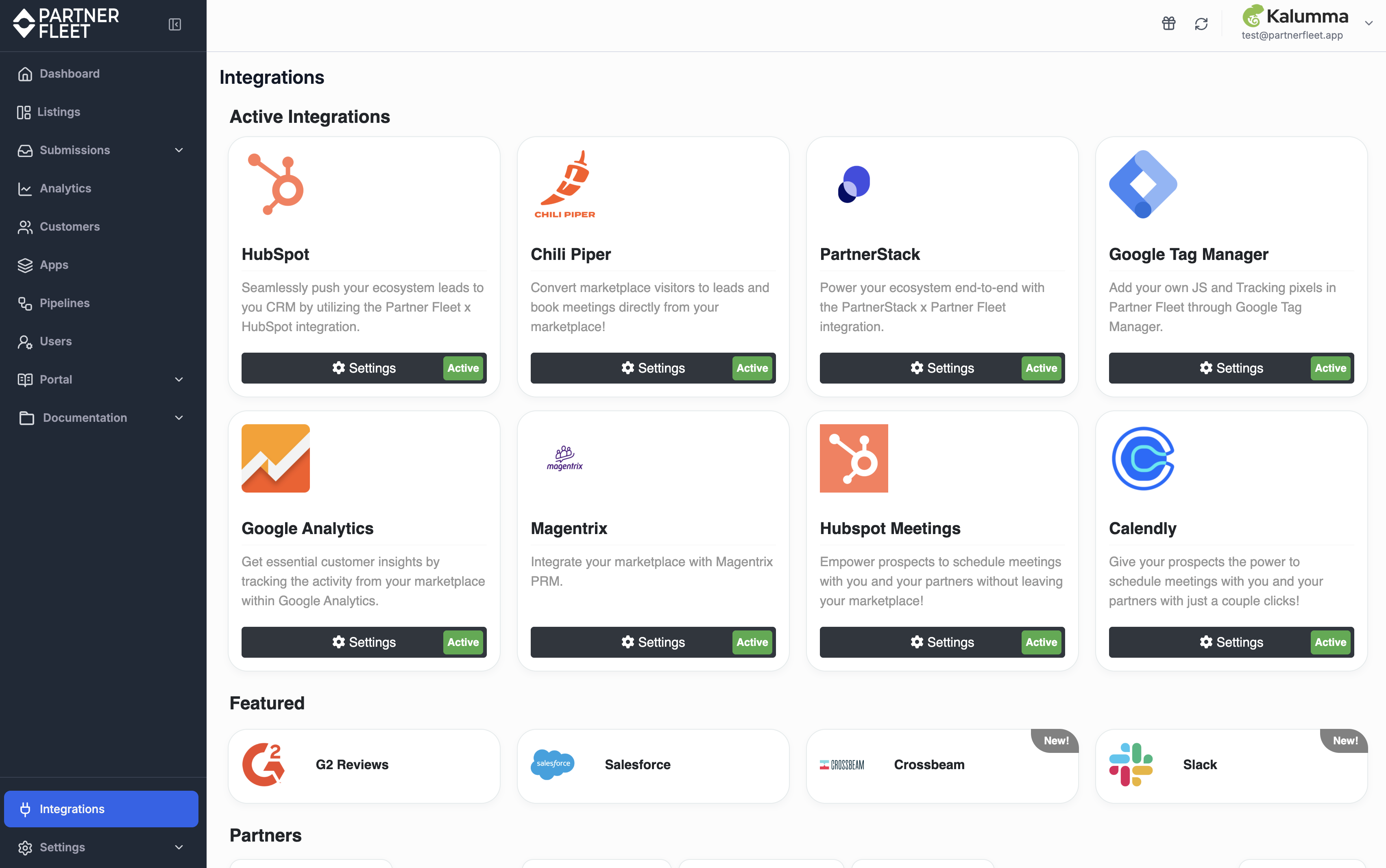This screenshot has width=1386, height=868.
Task: Open the Slack featured card
Action: pyautogui.click(x=1231, y=766)
